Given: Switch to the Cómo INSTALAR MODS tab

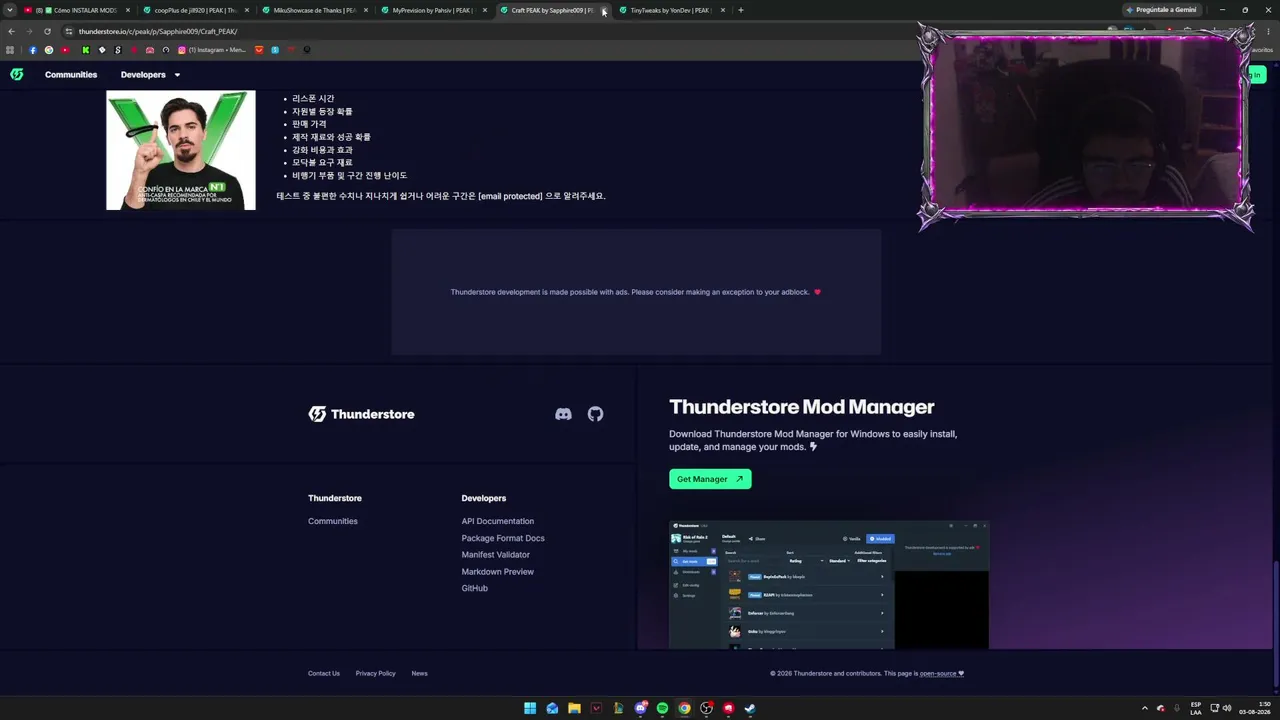Looking at the screenshot, I should tap(78, 10).
